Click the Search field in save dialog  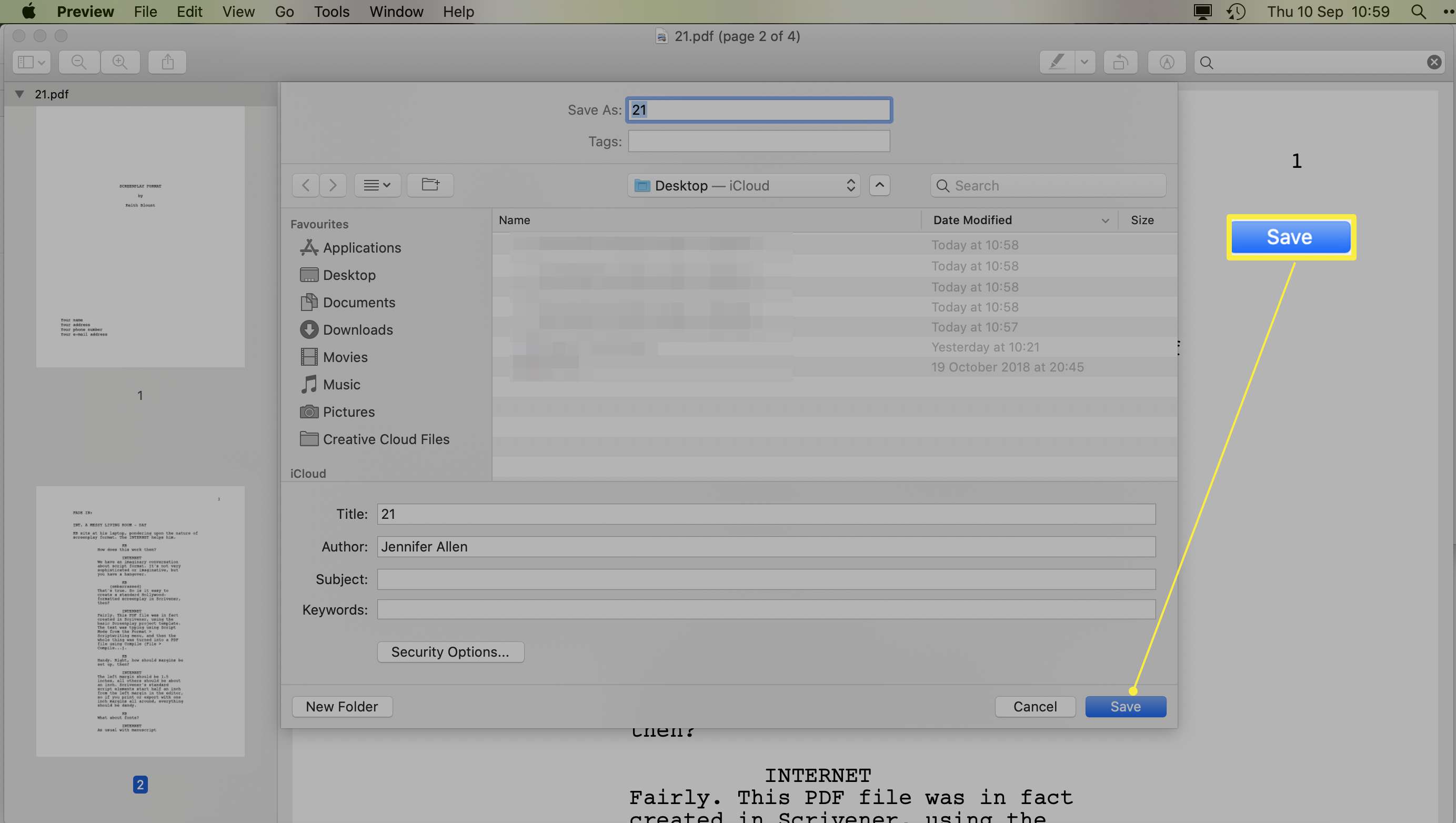coord(1049,185)
